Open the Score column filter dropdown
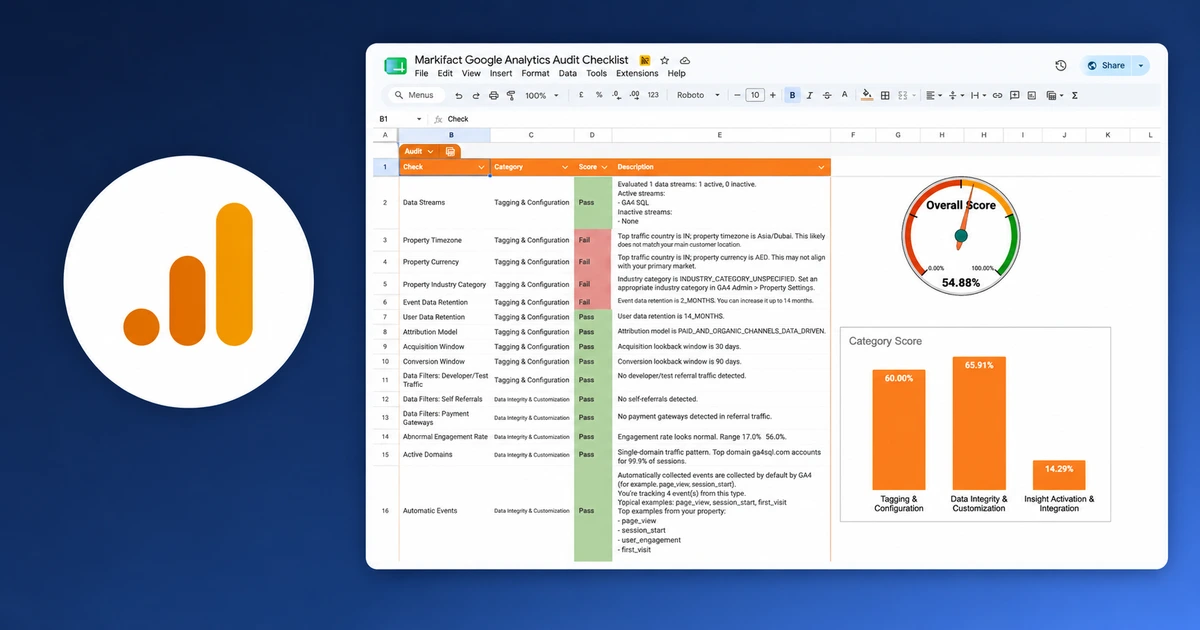Image resolution: width=1200 pixels, height=630 pixels. [x=604, y=167]
